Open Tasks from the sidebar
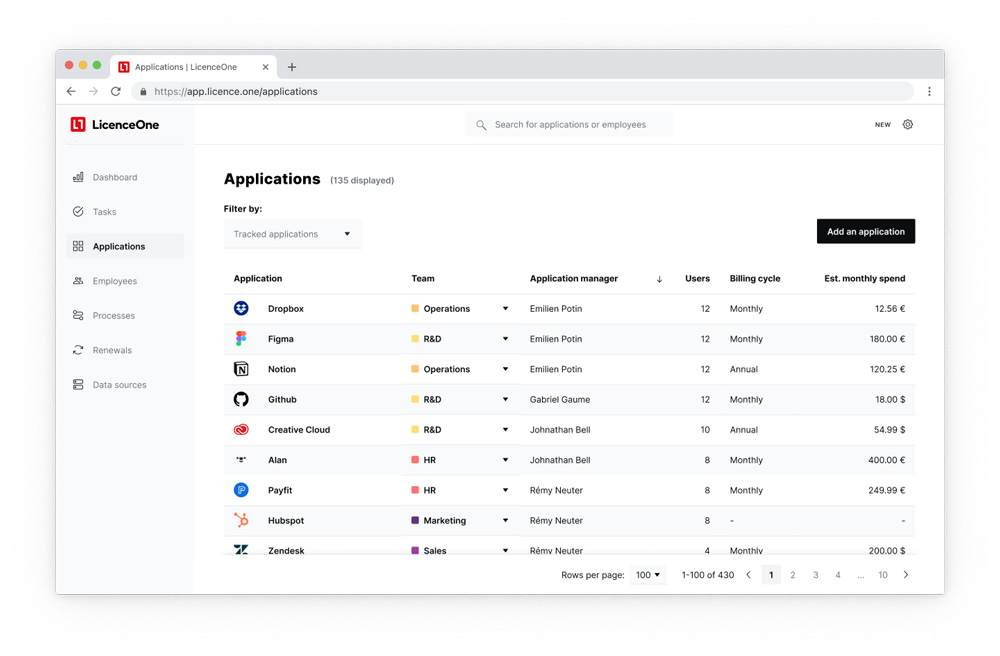This screenshot has height=656, width=1000. (125, 212)
